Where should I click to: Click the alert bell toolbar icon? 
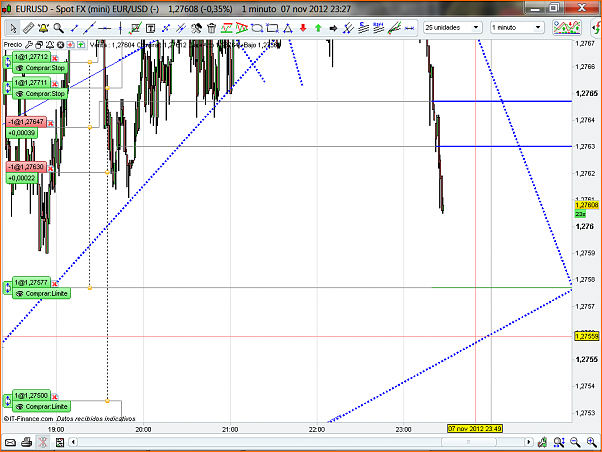click(x=43, y=28)
